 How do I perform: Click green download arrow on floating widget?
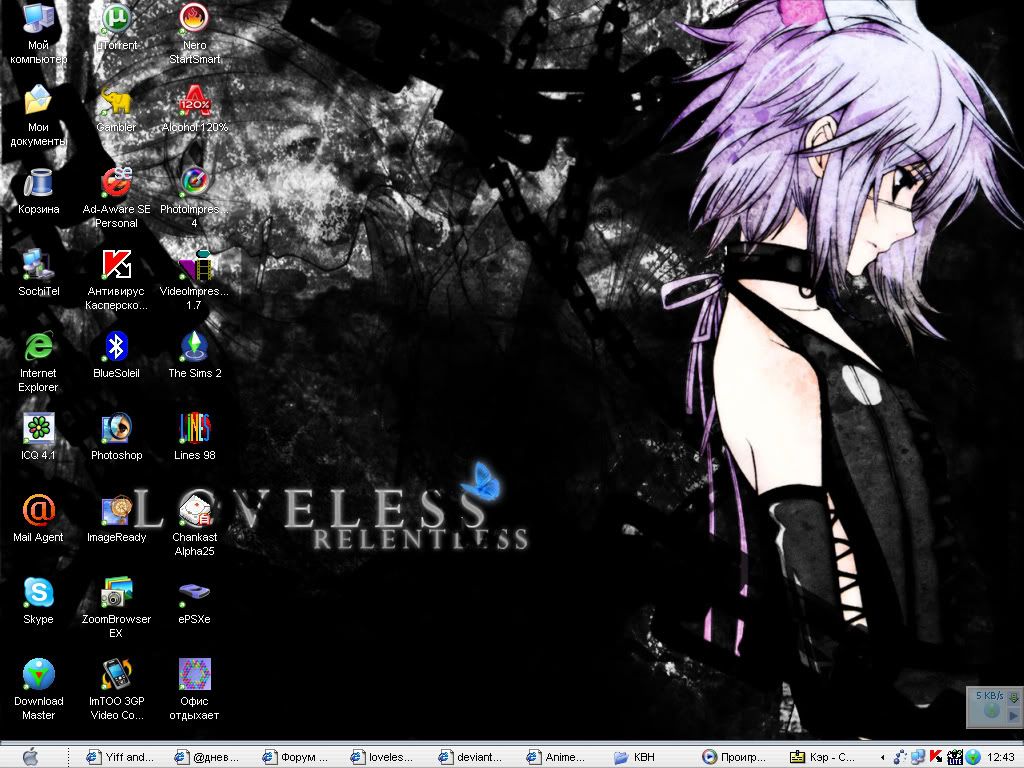(x=1014, y=697)
